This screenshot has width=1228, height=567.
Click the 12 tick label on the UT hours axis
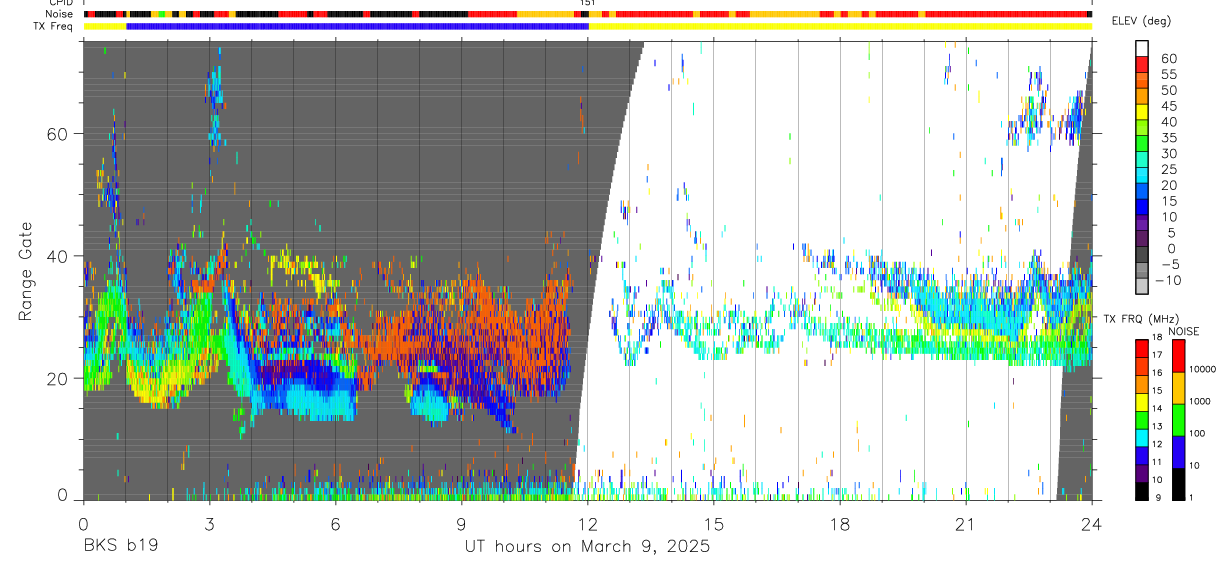[x=587, y=524]
